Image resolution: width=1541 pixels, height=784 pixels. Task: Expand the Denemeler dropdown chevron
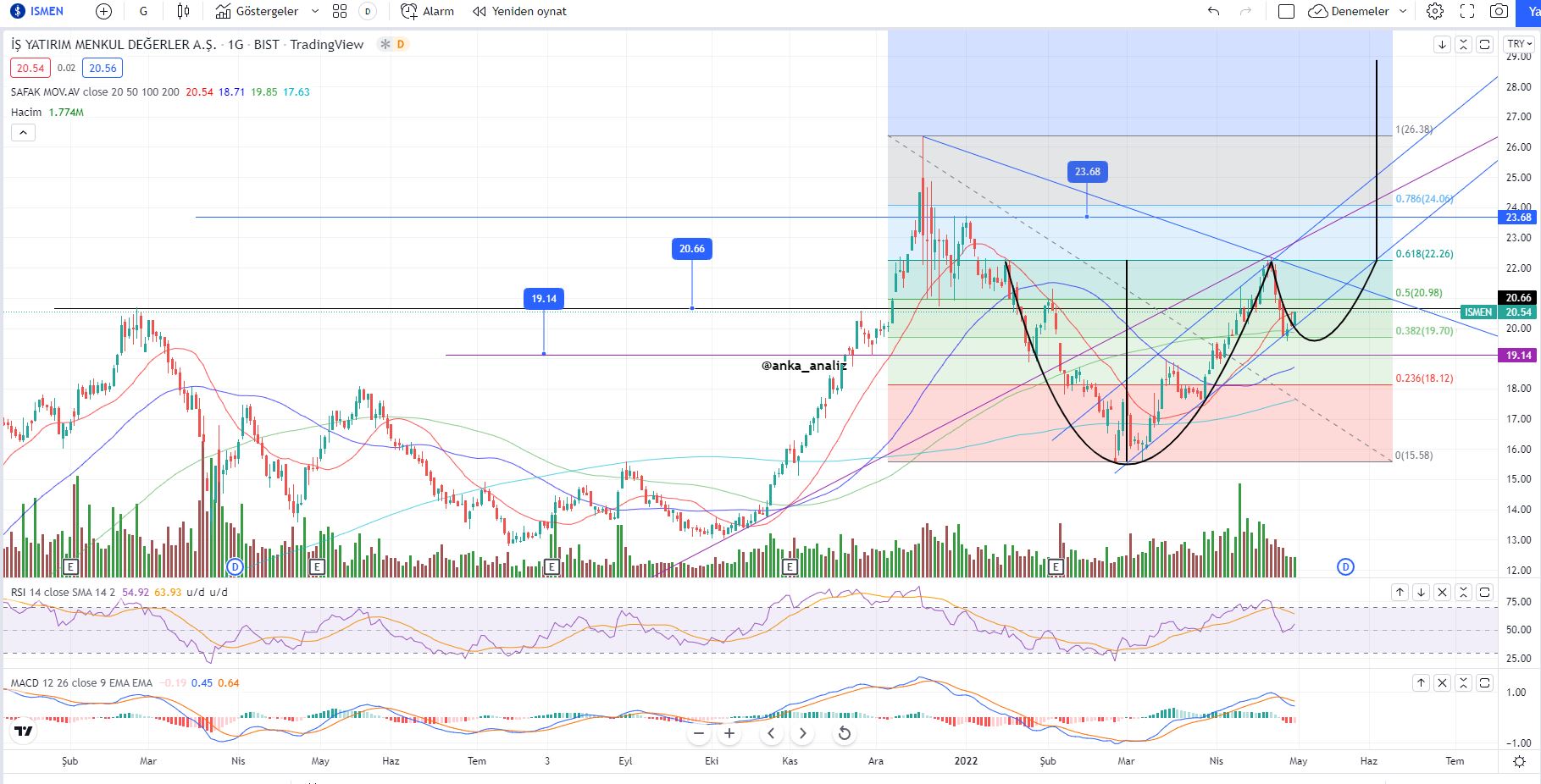1404,11
